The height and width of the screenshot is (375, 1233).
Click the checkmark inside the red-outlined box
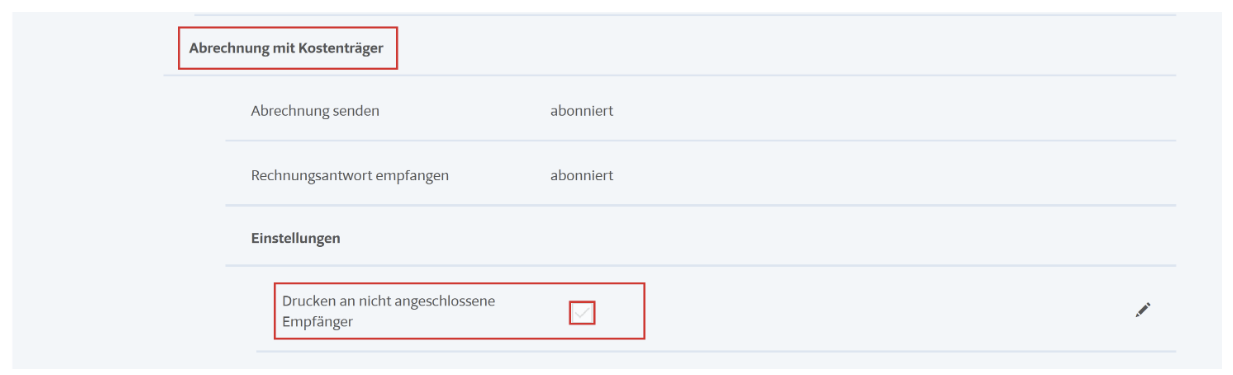point(582,313)
